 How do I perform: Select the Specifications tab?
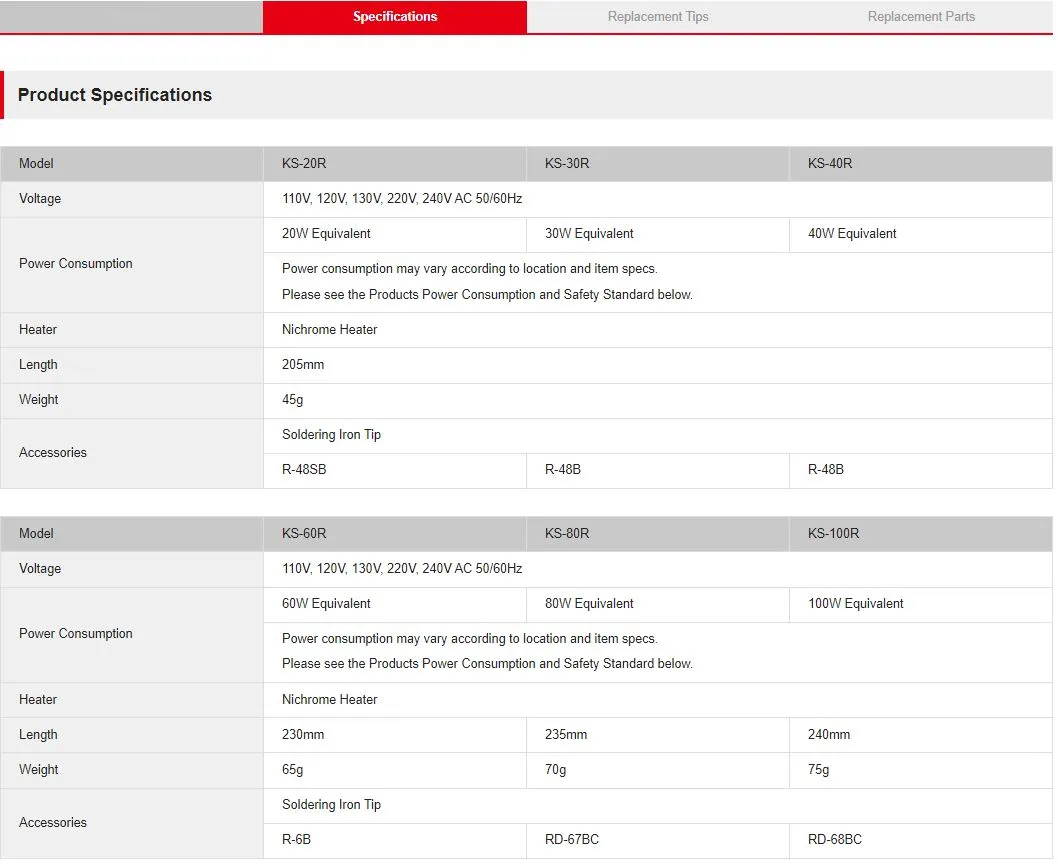395,17
